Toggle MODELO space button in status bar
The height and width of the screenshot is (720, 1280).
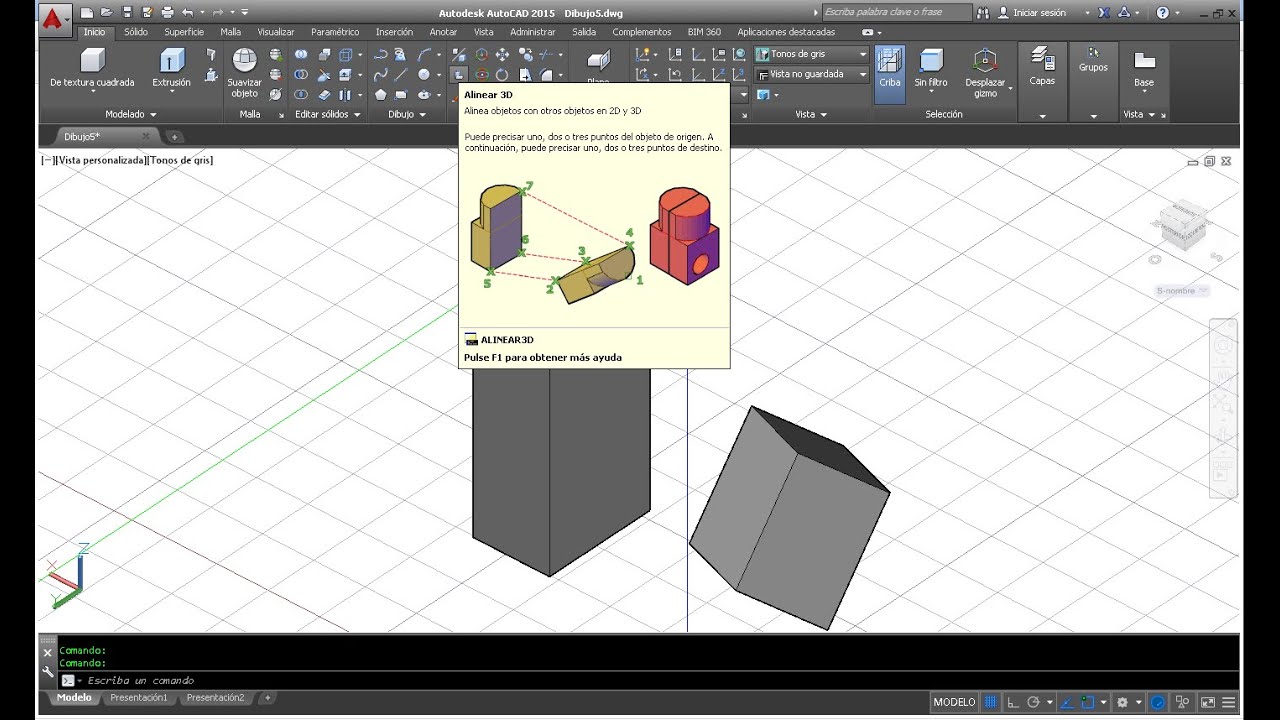954,702
